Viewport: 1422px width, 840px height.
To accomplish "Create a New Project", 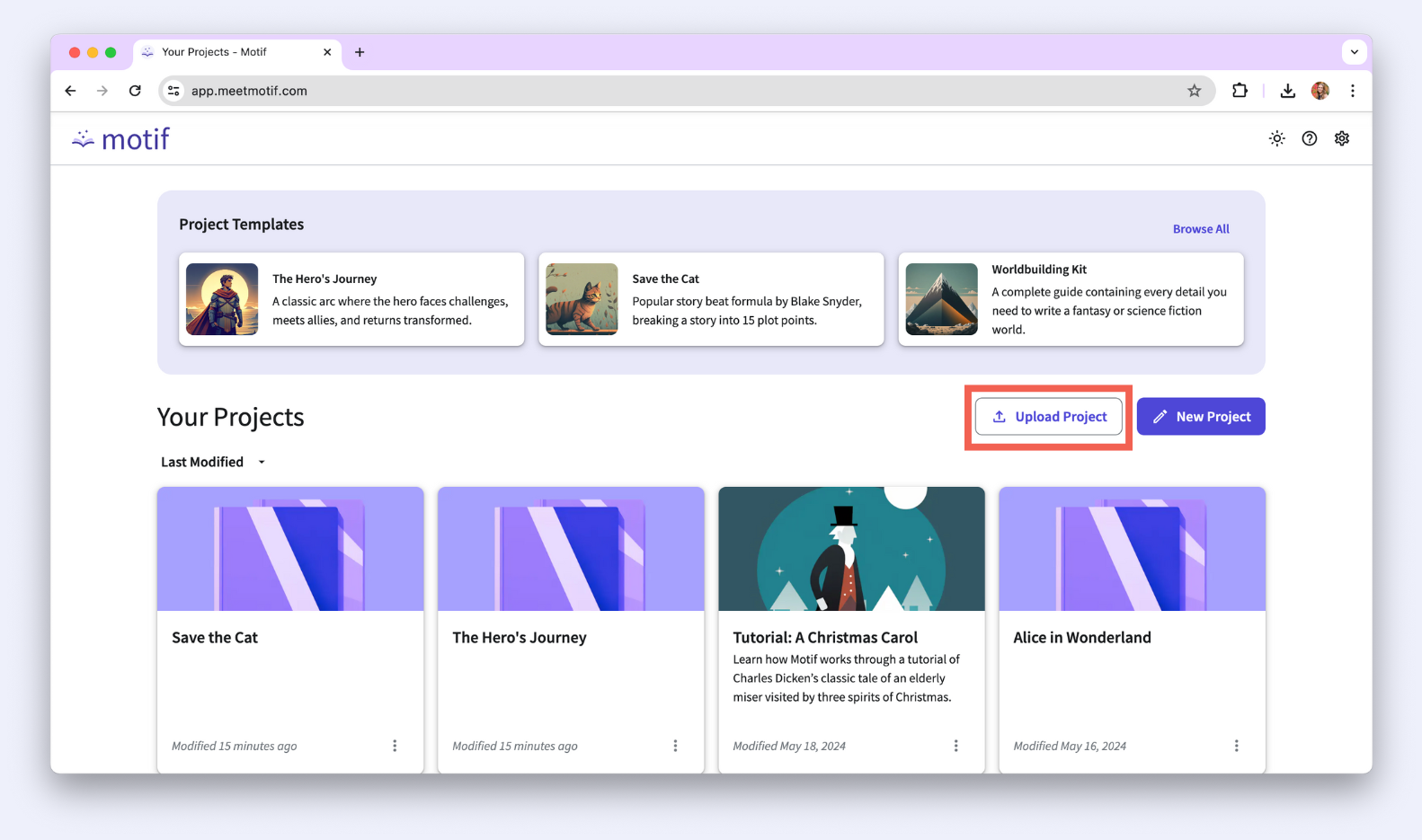I will [1201, 417].
